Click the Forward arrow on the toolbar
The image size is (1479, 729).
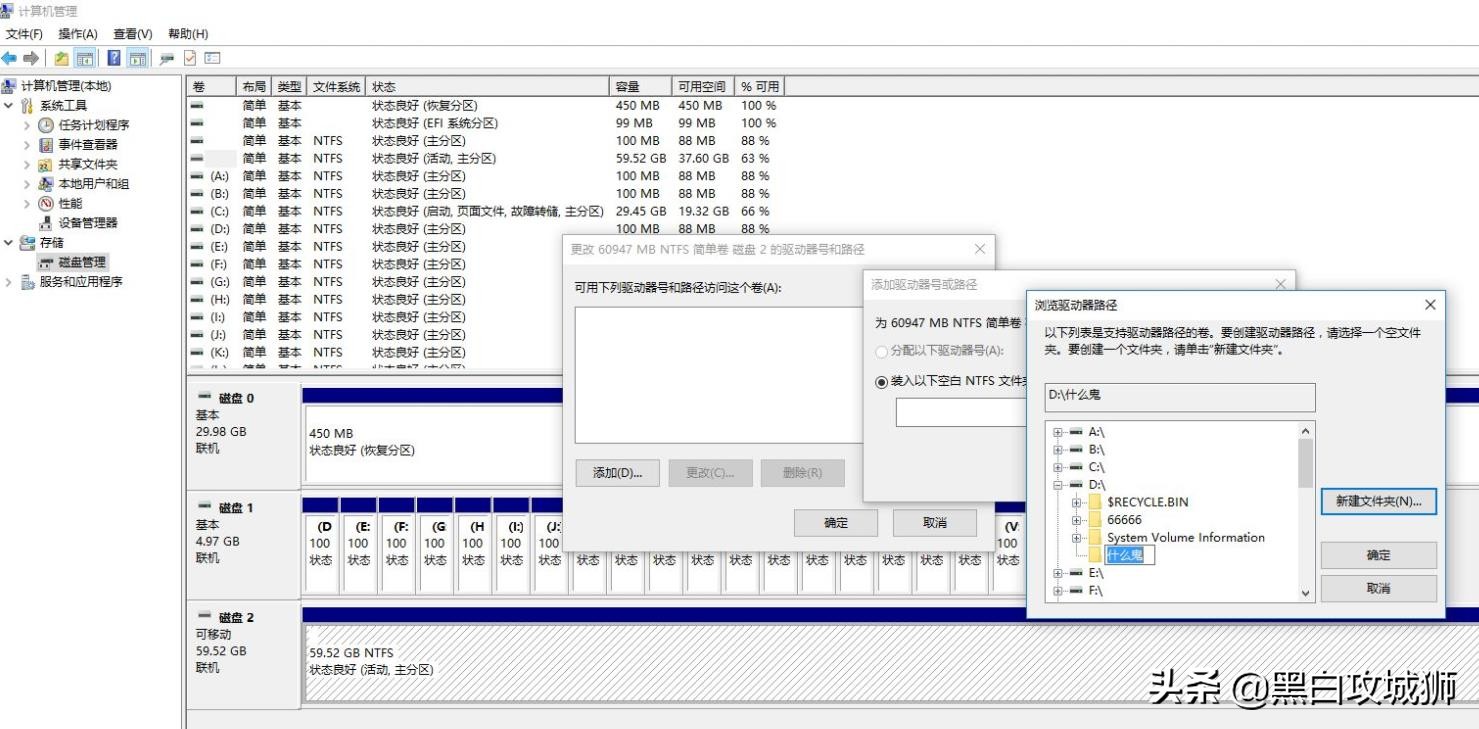(x=31, y=58)
